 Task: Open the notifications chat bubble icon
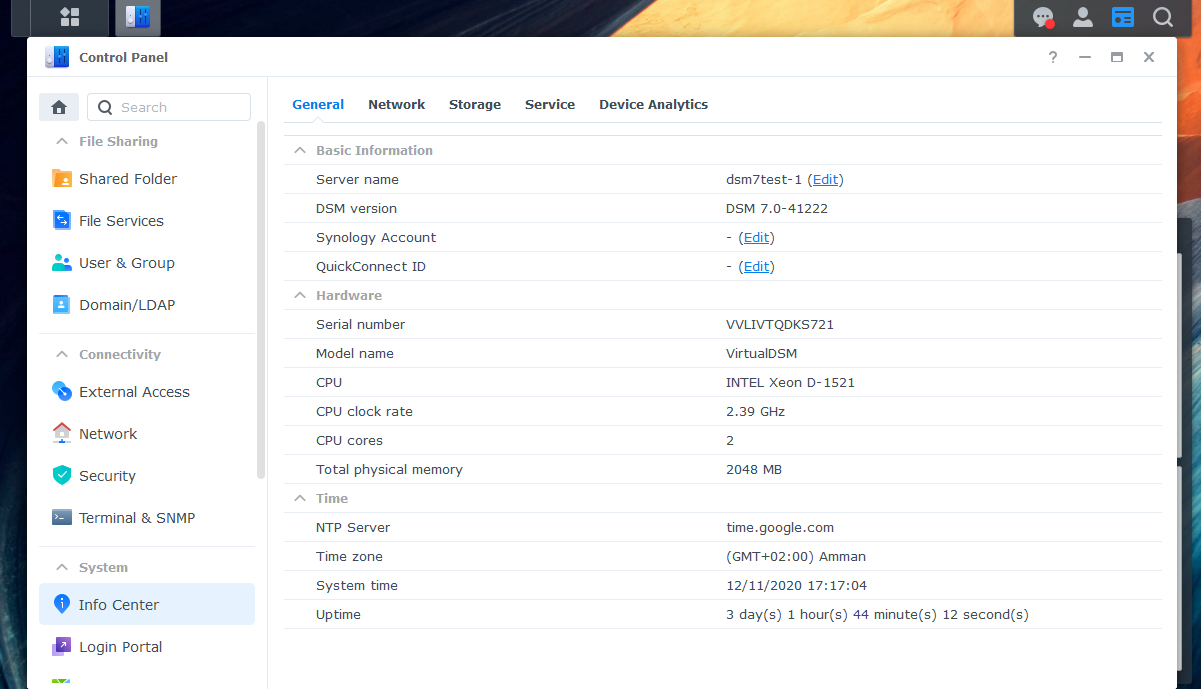pos(1043,17)
